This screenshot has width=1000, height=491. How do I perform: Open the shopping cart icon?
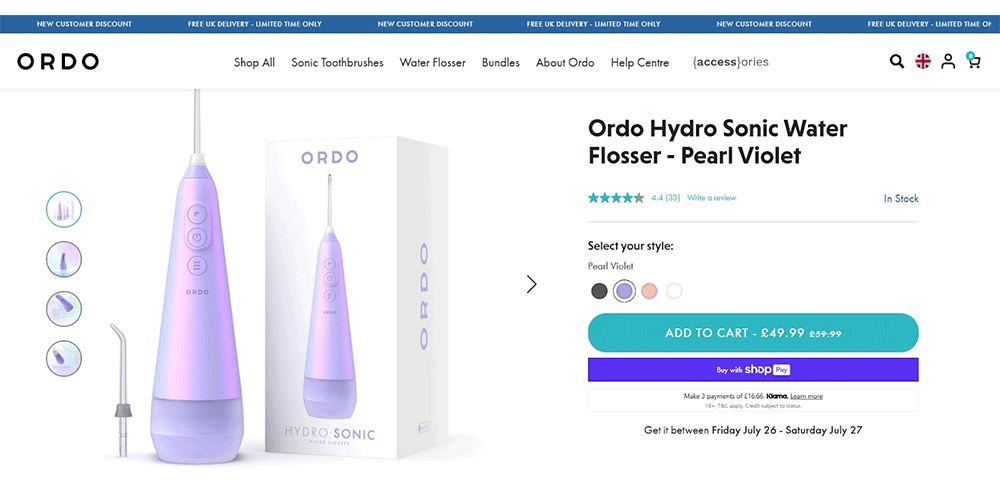[973, 62]
